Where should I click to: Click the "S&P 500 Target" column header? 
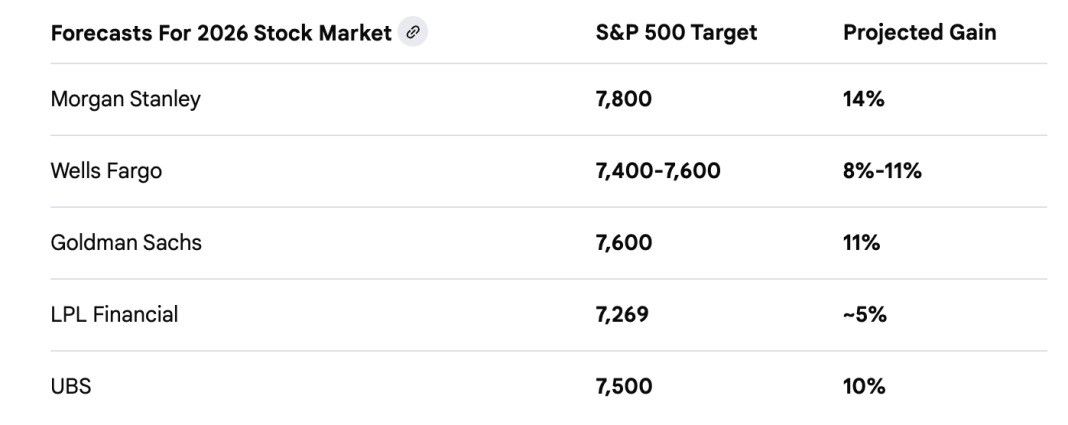point(676,32)
